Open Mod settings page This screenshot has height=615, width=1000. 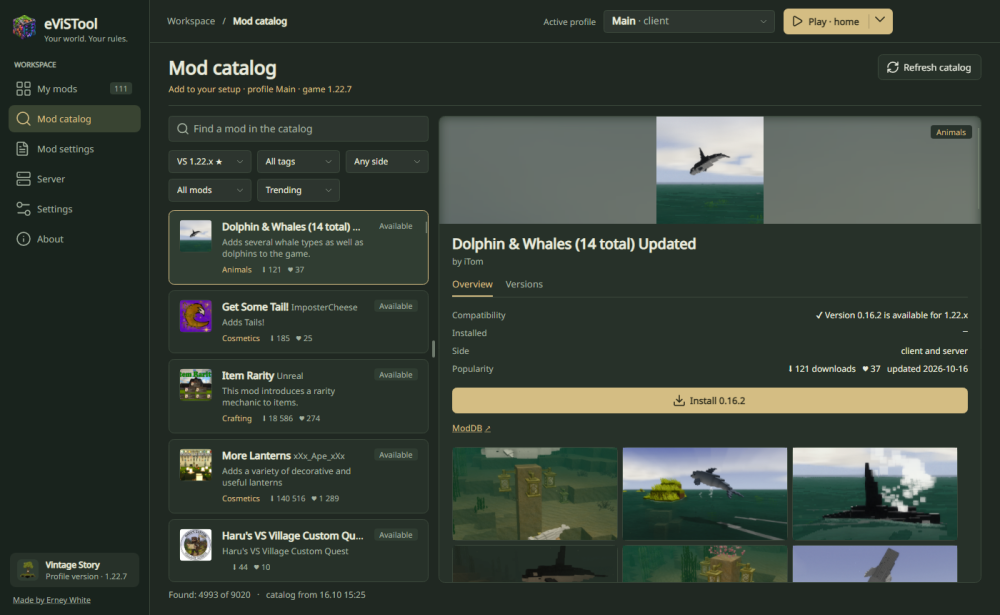tap(75, 149)
